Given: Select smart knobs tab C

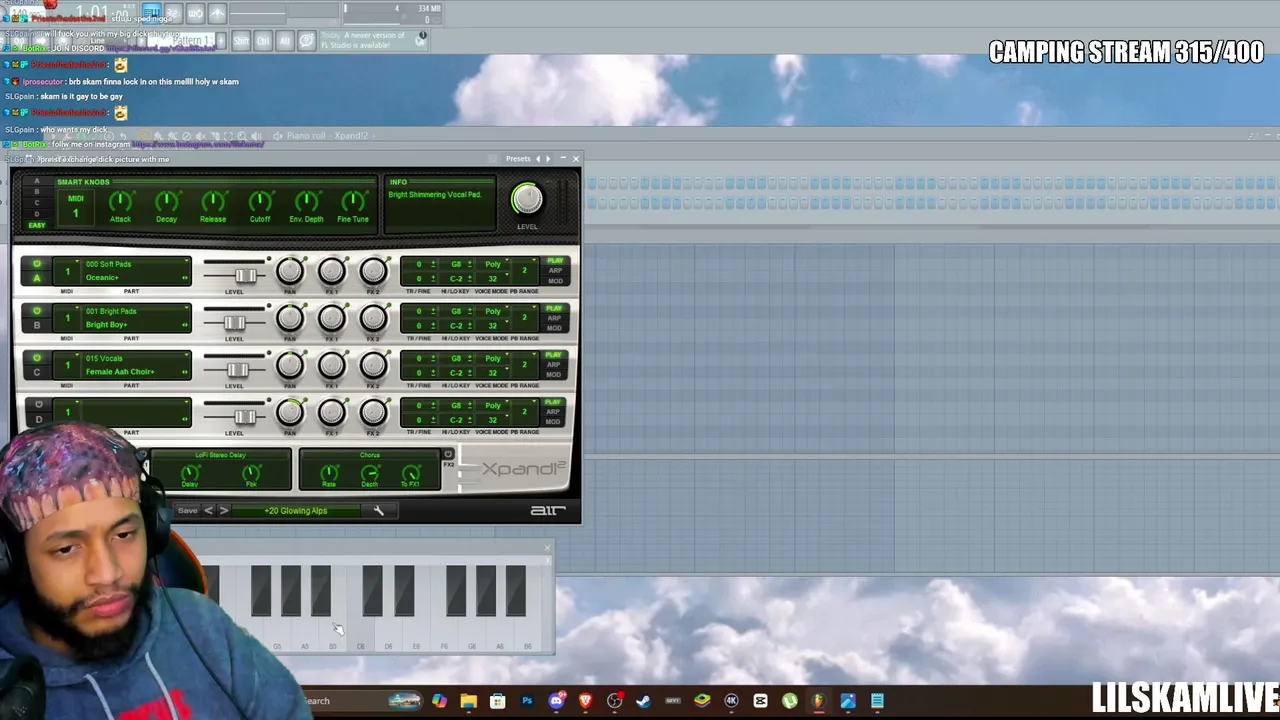Looking at the screenshot, I should click(37, 203).
